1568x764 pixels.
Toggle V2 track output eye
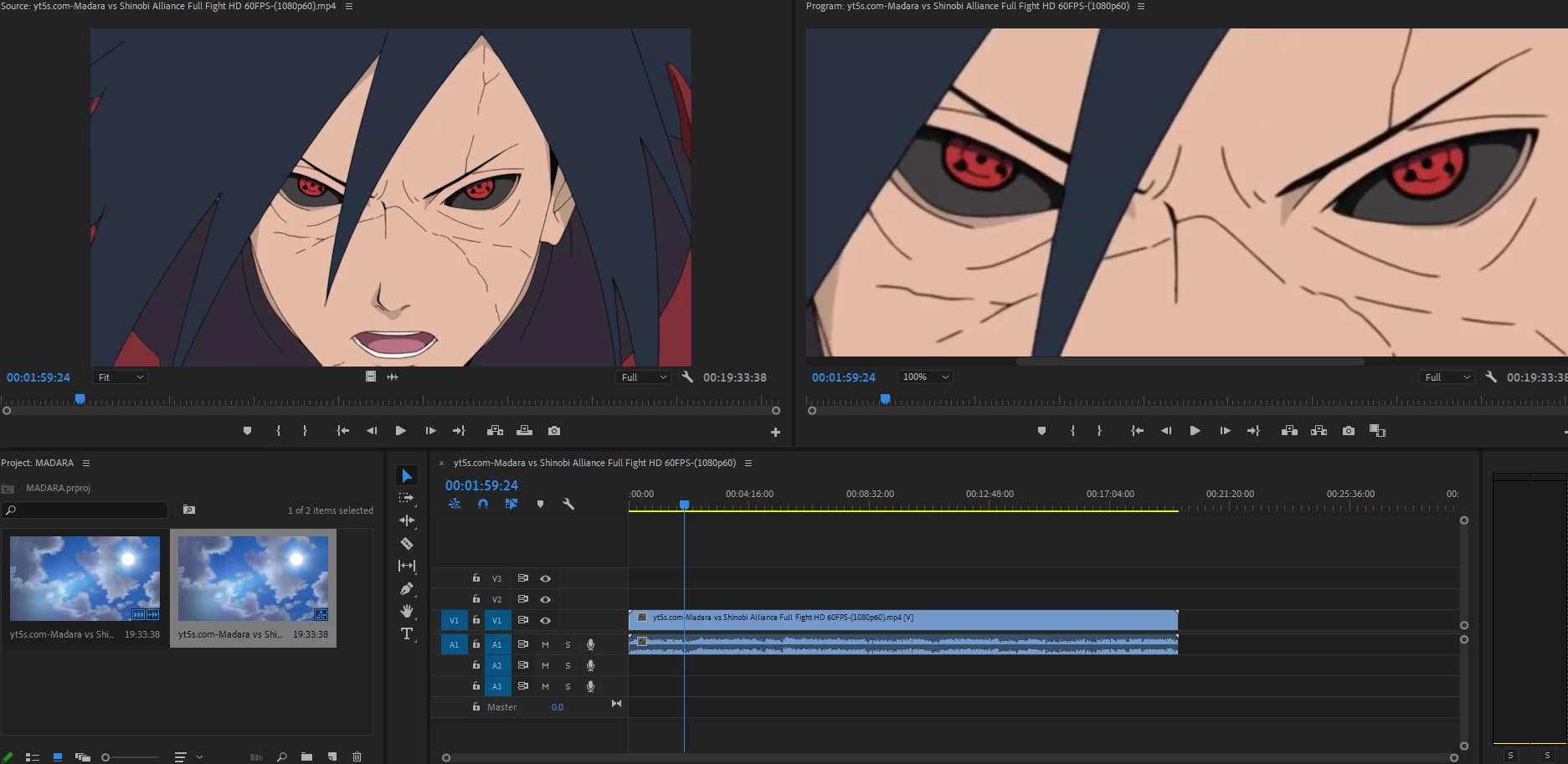pos(546,599)
